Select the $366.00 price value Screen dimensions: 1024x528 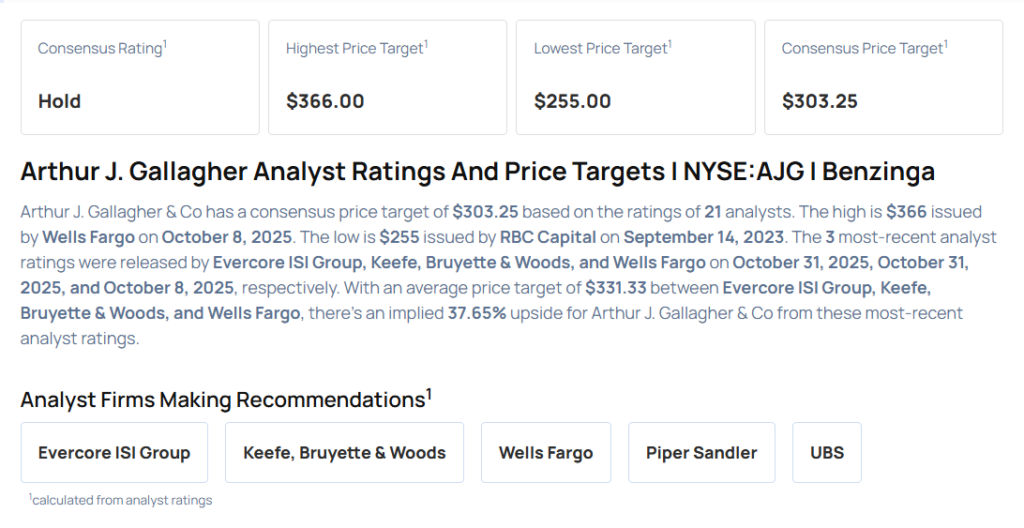325,101
